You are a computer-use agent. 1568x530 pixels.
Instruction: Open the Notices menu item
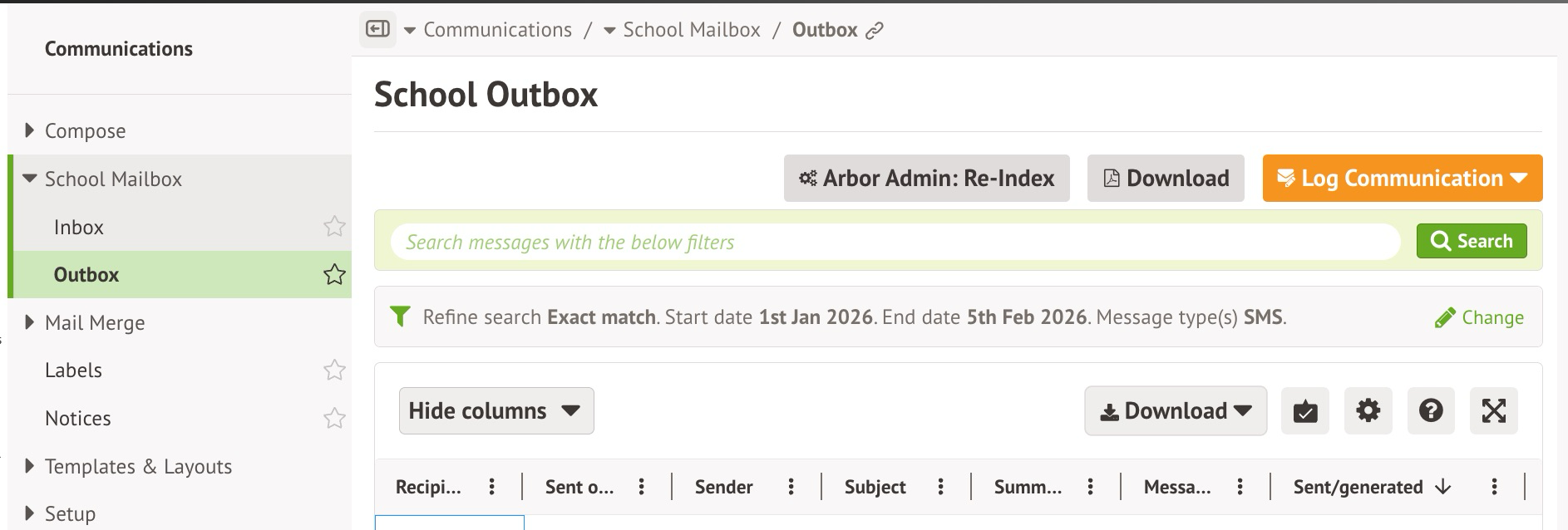pyautogui.click(x=78, y=418)
